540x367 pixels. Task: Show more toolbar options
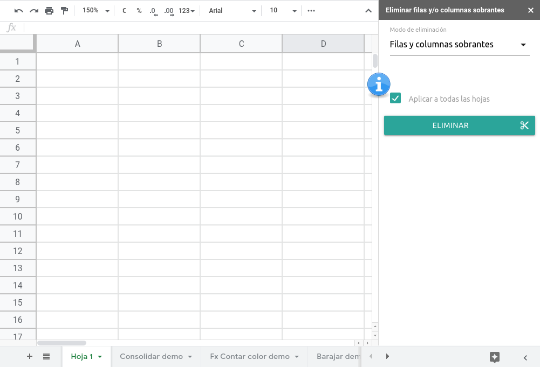tap(311, 11)
